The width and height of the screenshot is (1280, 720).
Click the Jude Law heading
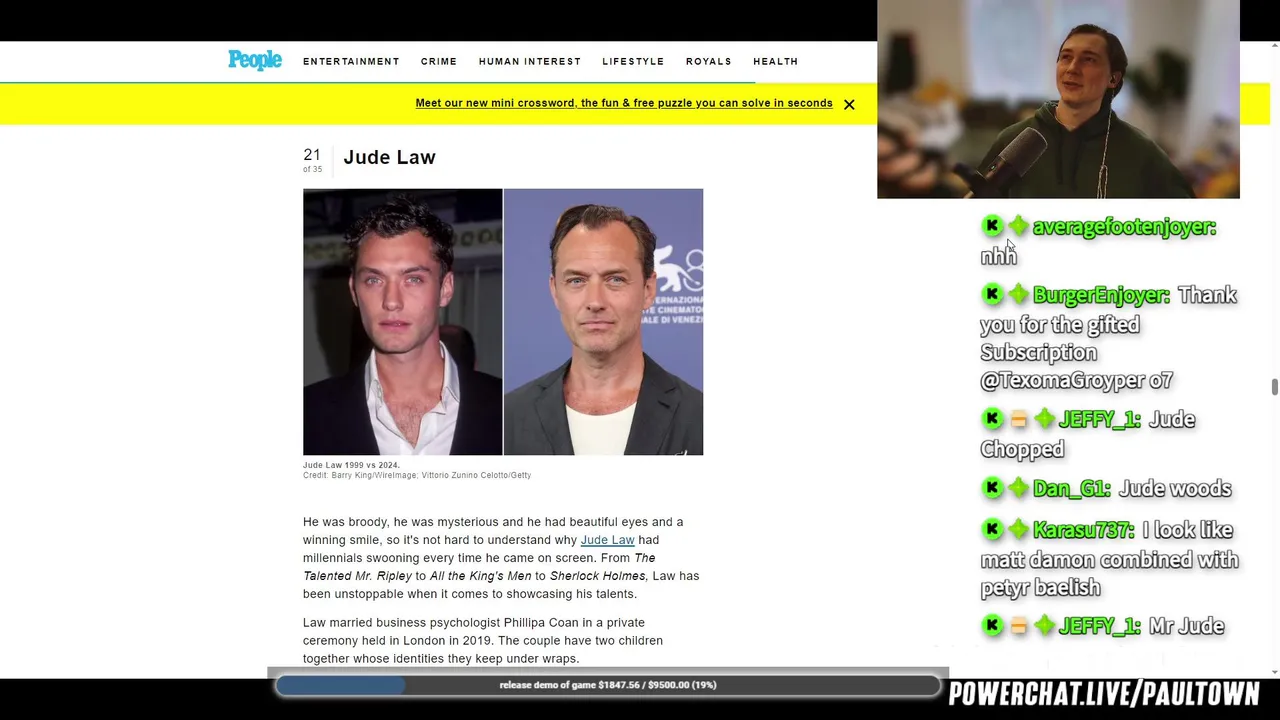[389, 157]
